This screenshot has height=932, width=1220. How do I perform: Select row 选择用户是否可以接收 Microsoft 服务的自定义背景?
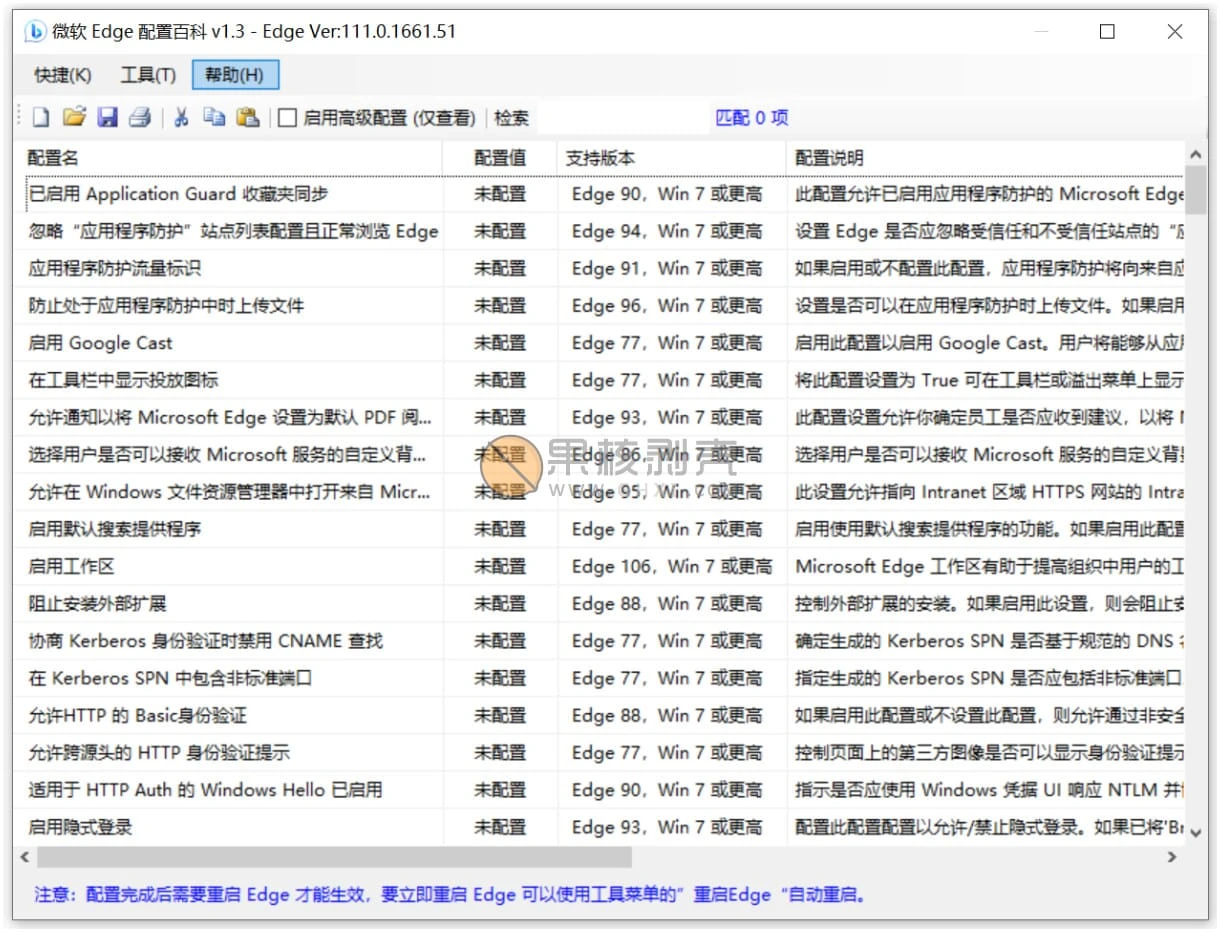point(599,455)
